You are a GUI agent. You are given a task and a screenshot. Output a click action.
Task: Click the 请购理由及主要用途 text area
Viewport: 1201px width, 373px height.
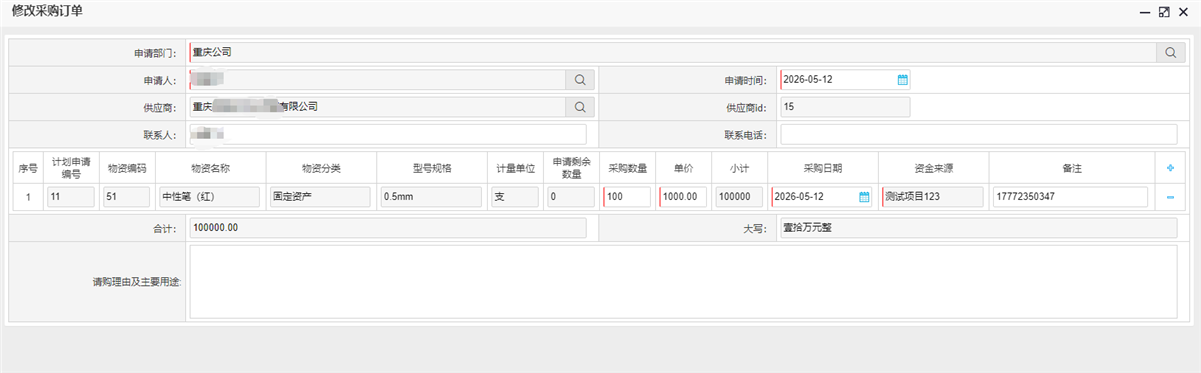point(683,282)
